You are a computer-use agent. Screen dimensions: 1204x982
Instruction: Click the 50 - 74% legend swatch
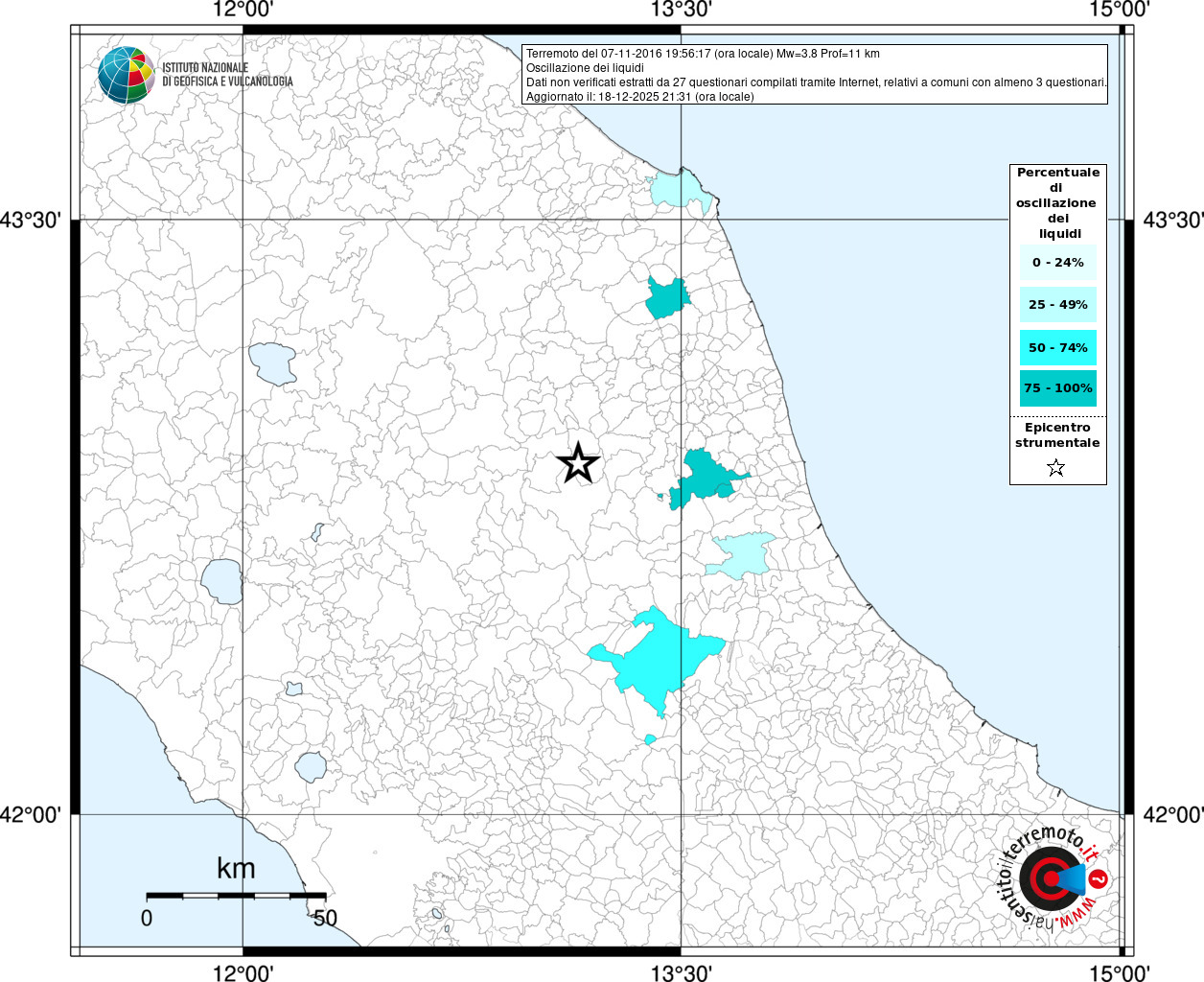coord(1057,347)
